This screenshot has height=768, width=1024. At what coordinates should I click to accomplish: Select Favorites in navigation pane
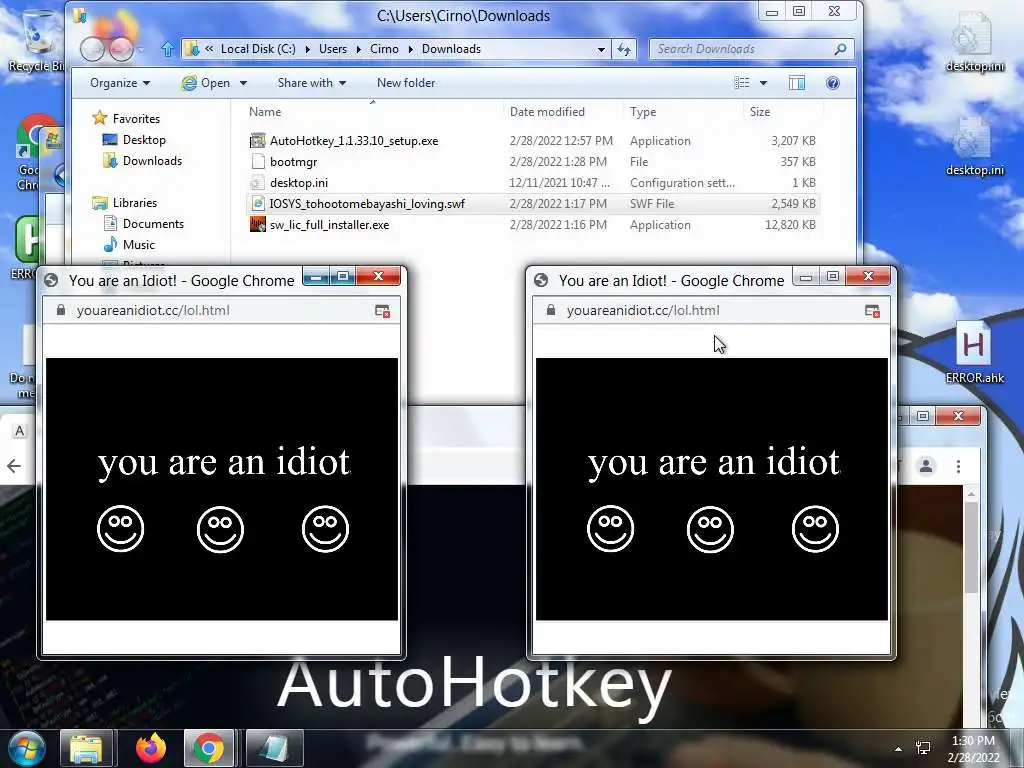coord(136,118)
